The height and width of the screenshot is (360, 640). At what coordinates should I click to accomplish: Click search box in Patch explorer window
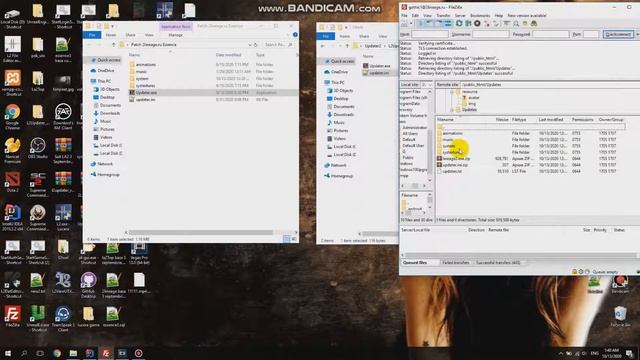click(x=278, y=44)
